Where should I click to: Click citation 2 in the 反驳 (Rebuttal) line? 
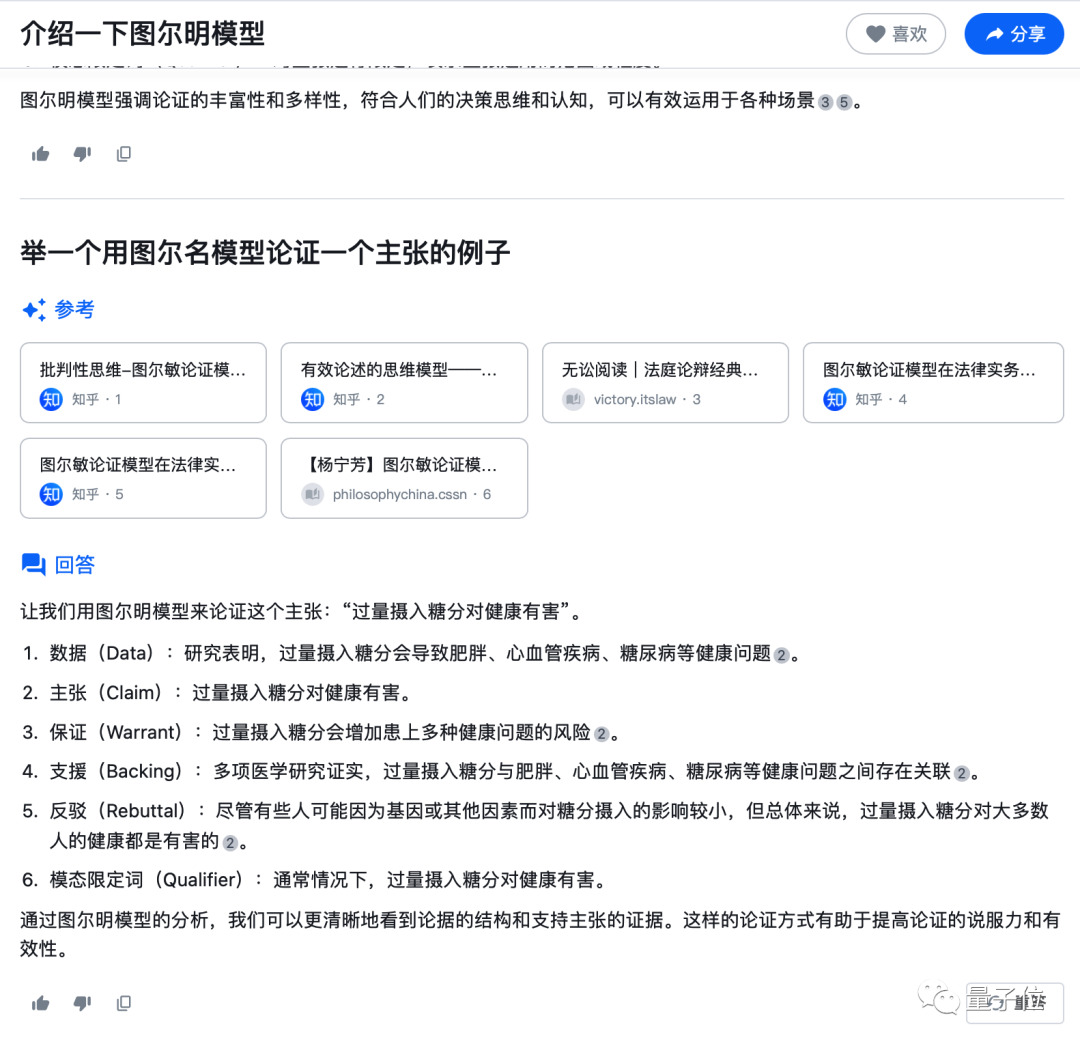230,843
